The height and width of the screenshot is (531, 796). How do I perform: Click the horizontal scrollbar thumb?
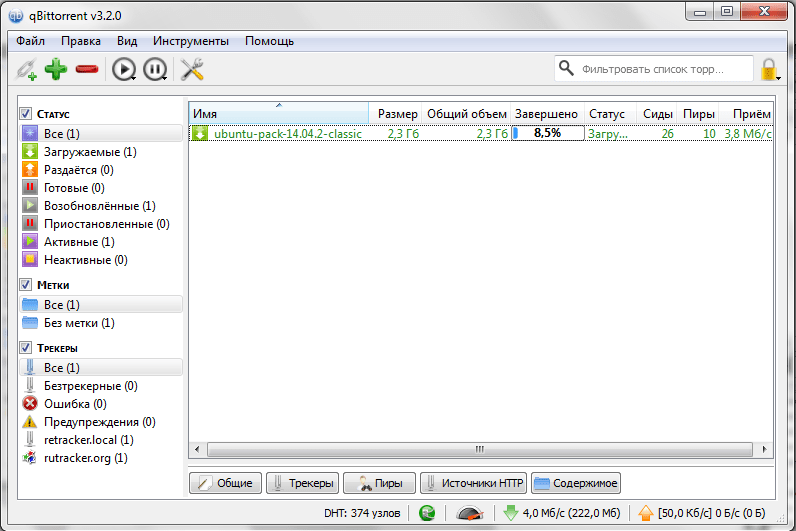point(480,449)
